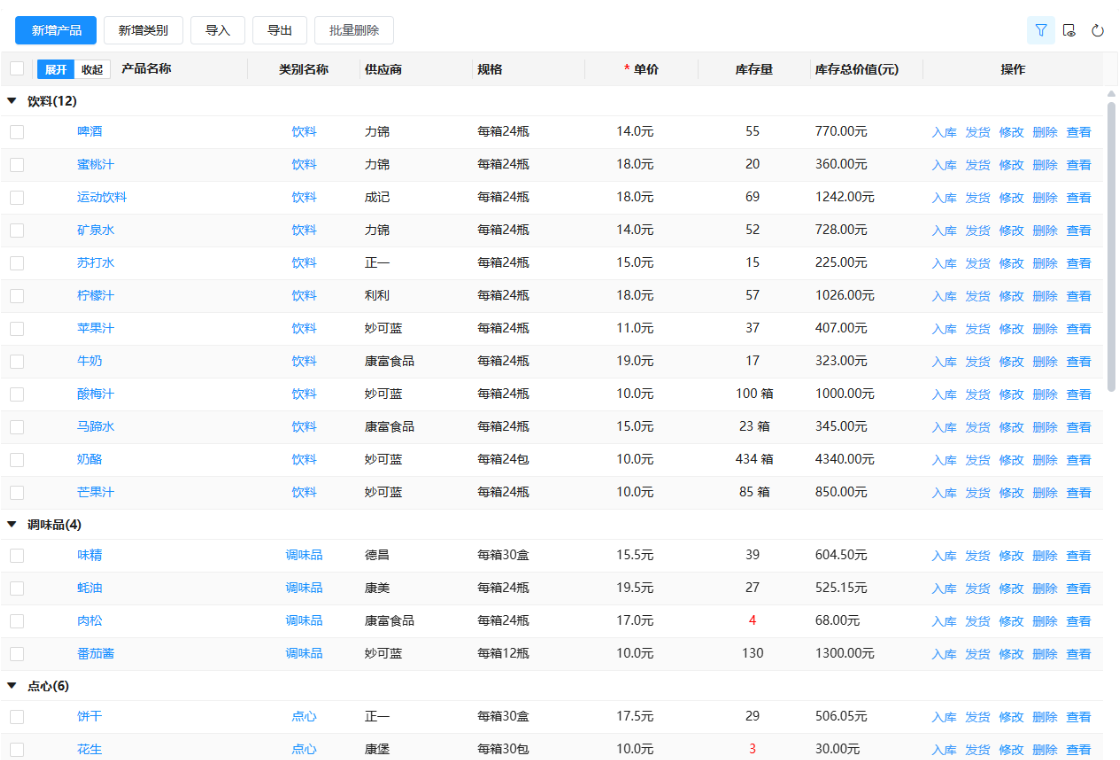
Task: Check the select-all header checkbox
Action: coord(17,69)
